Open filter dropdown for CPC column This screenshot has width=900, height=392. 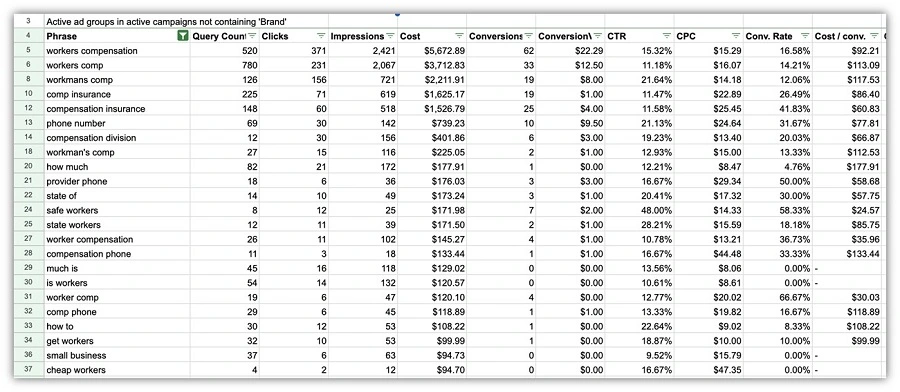(x=736, y=36)
